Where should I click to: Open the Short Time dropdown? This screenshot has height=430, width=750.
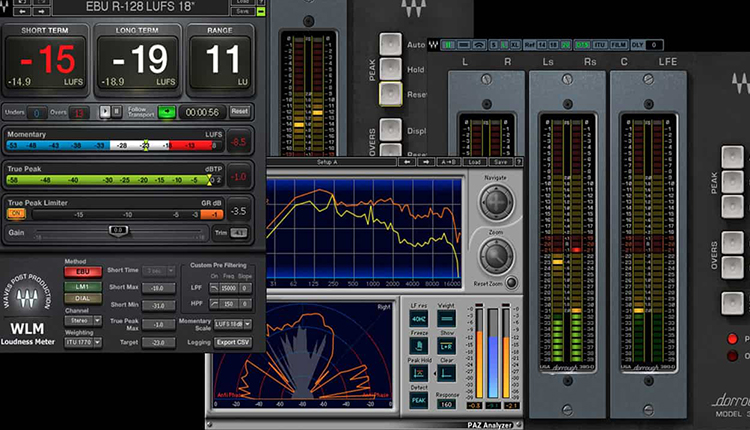159,271
